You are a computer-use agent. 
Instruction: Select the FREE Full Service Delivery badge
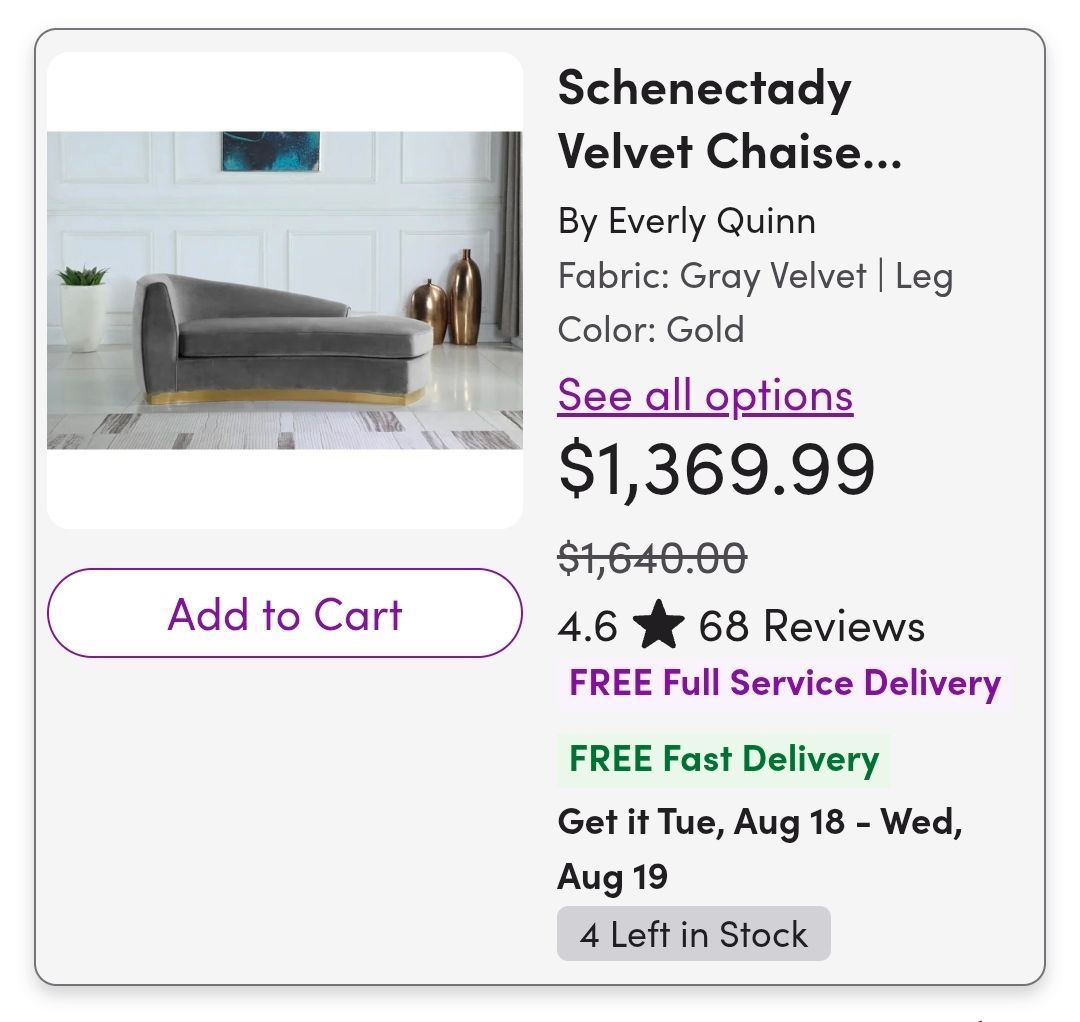(x=785, y=683)
